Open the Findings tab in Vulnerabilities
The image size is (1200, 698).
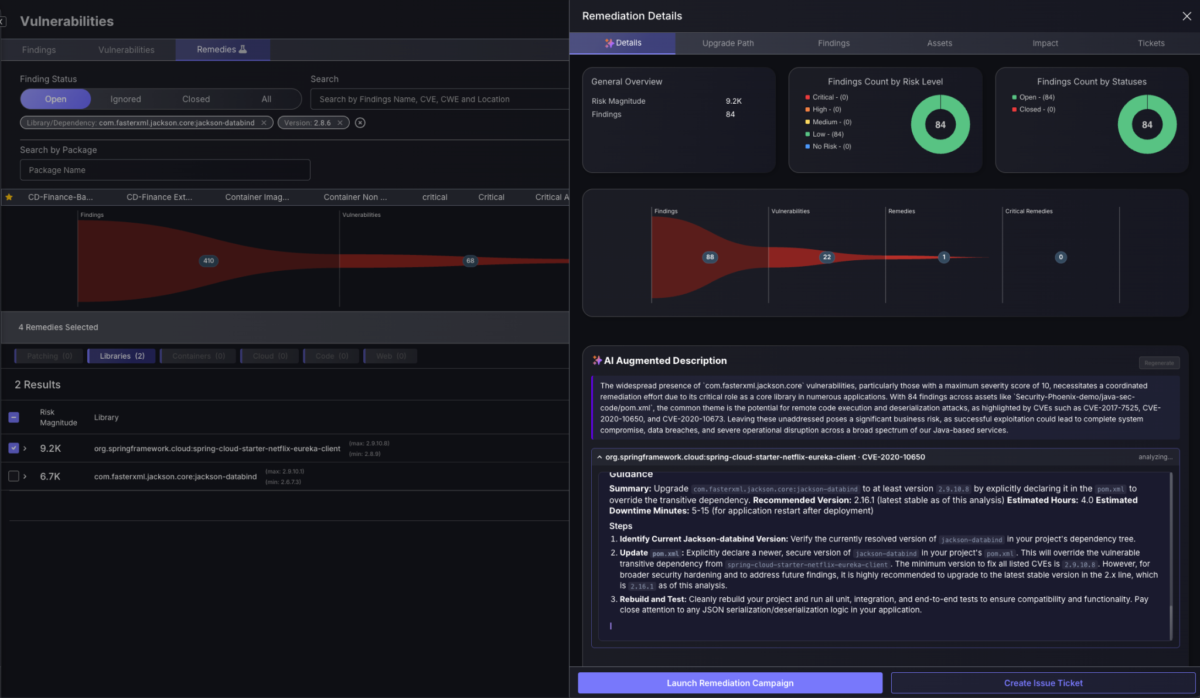(x=40, y=49)
